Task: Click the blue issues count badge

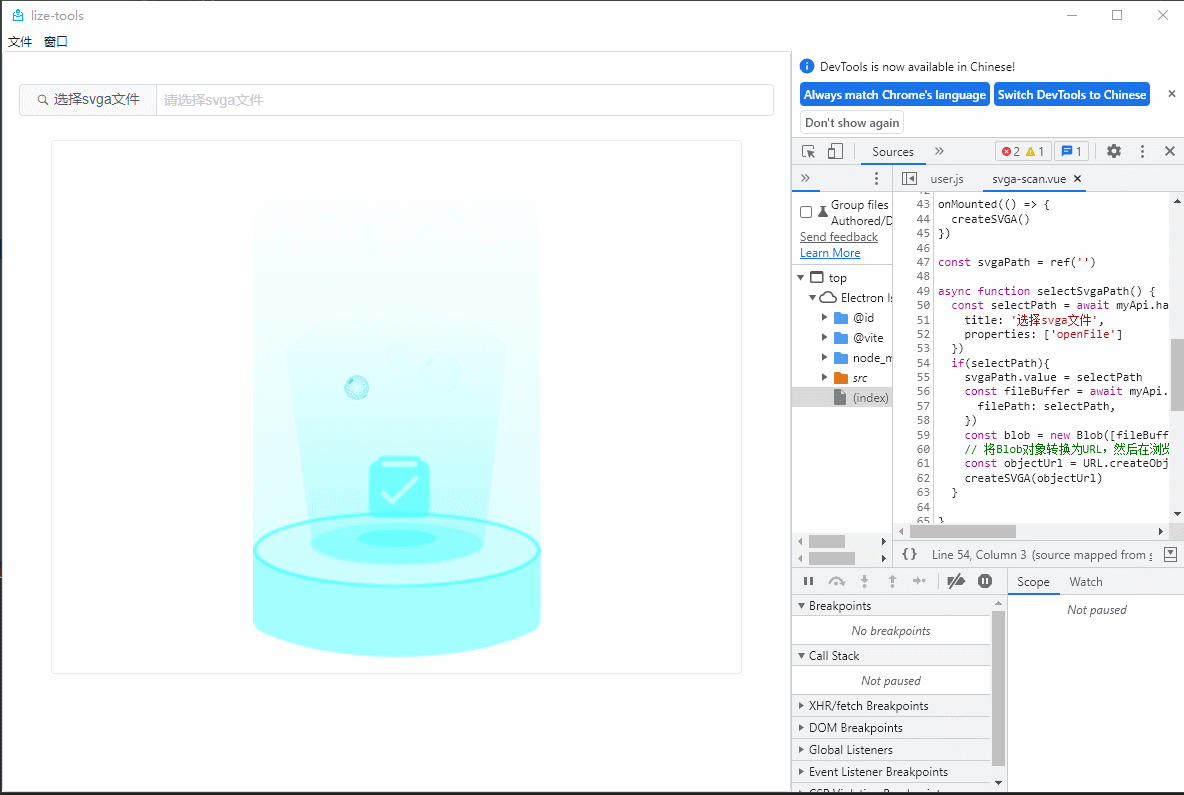Action: [x=1071, y=152]
